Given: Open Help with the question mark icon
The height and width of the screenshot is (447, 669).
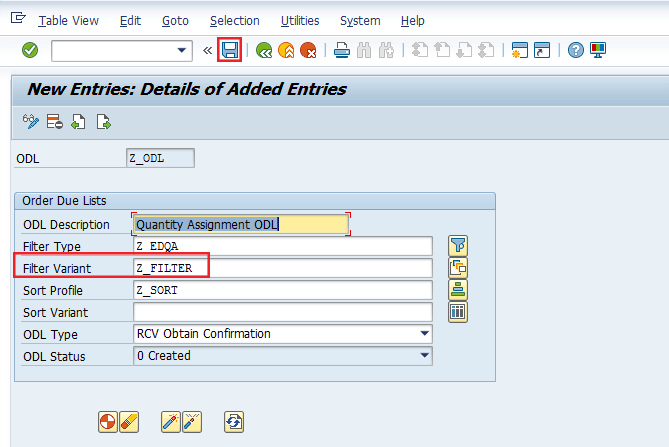Looking at the screenshot, I should click(x=575, y=50).
